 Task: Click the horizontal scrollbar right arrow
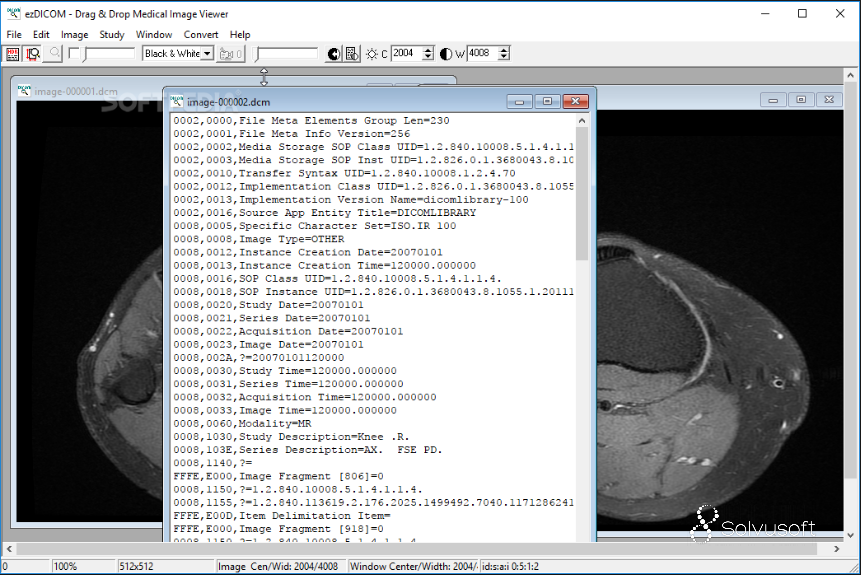[x=837, y=549]
